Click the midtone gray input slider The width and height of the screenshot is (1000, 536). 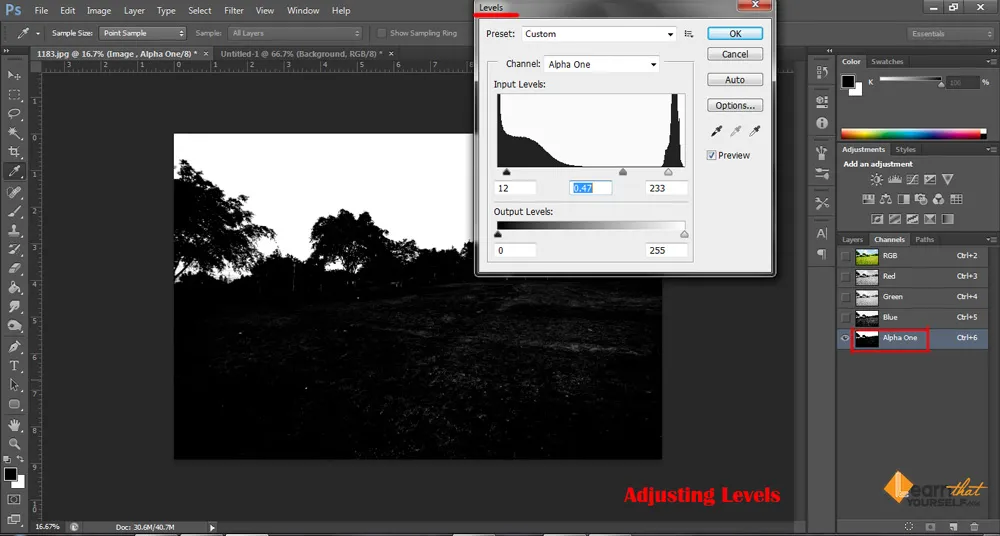point(623,172)
